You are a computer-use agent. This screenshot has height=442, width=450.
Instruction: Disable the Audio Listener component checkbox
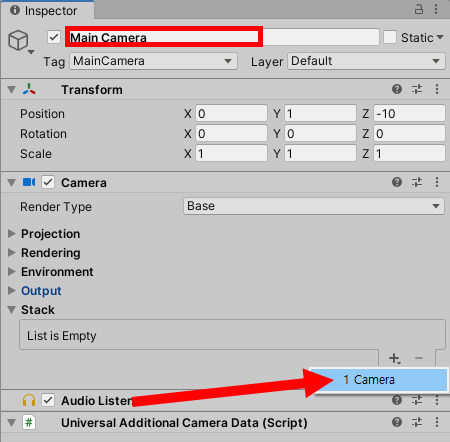point(48,400)
